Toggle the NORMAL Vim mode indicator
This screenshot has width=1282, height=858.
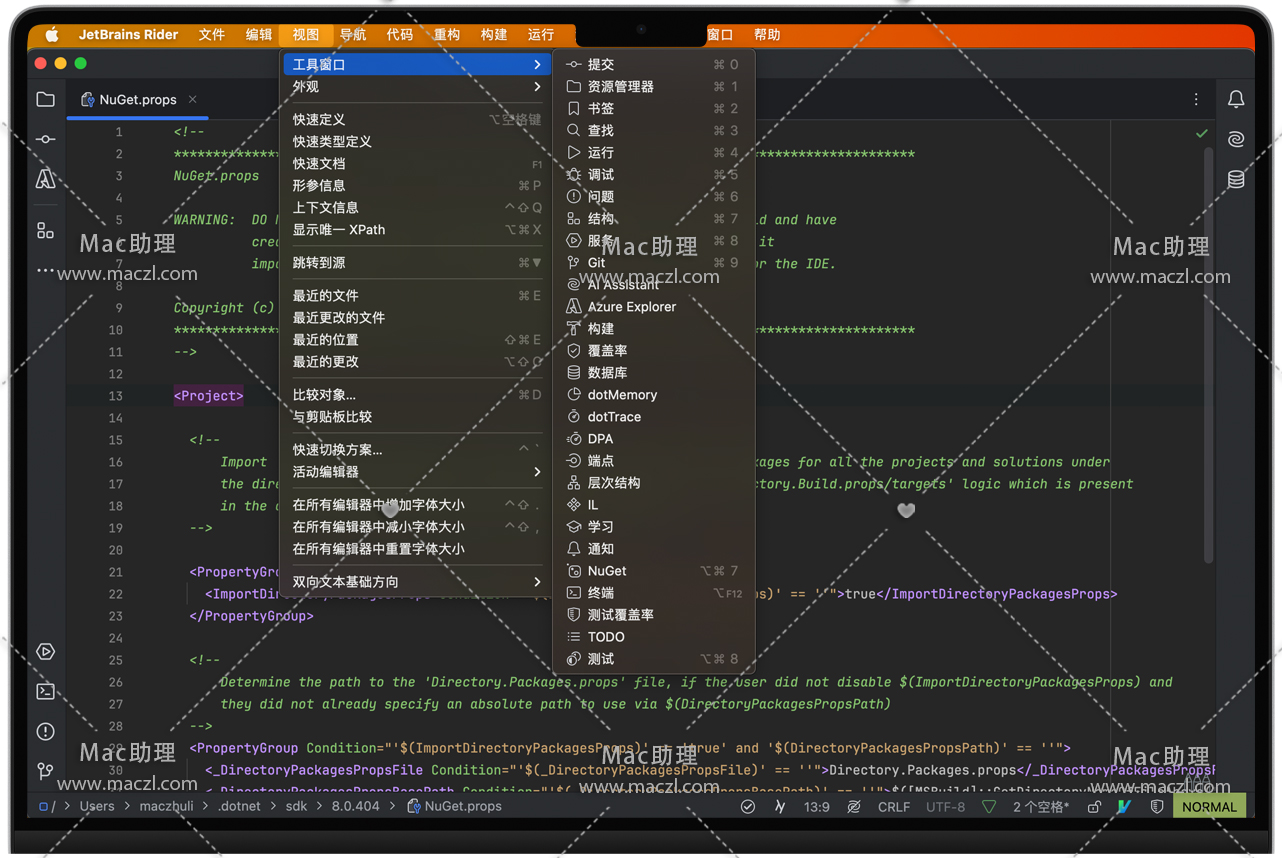point(1209,807)
